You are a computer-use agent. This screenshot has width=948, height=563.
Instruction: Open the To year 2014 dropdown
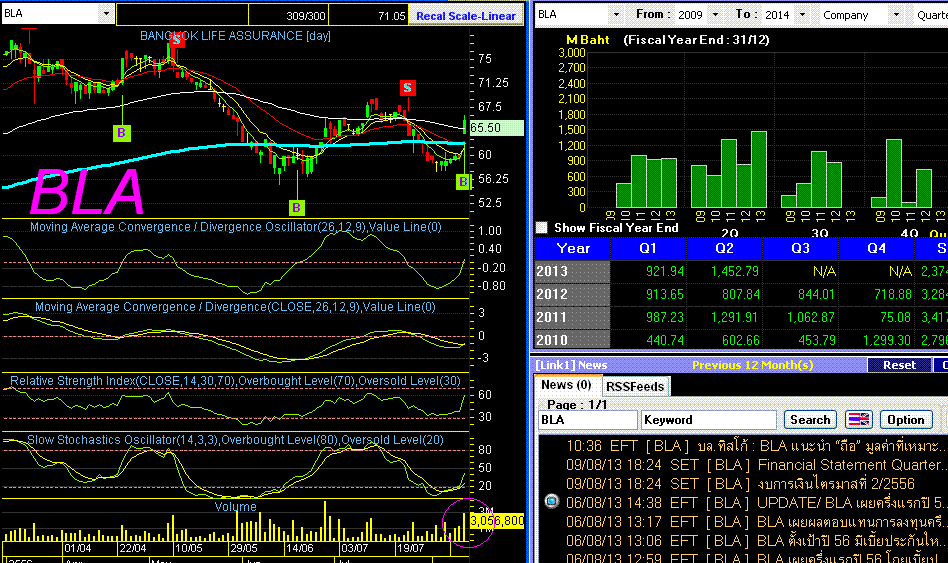802,15
